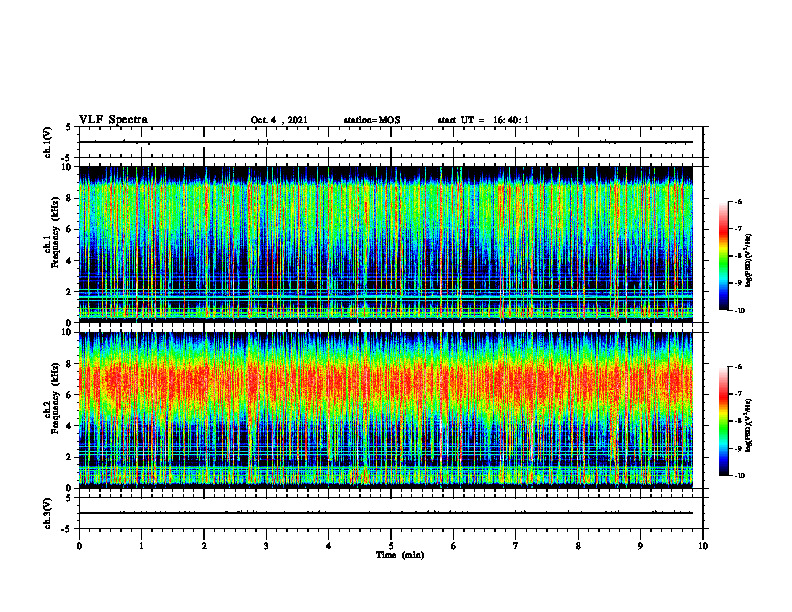The image size is (792, 612).
Task: Click the ch.1 colorbar log(PSD) label
Action: 749,261
